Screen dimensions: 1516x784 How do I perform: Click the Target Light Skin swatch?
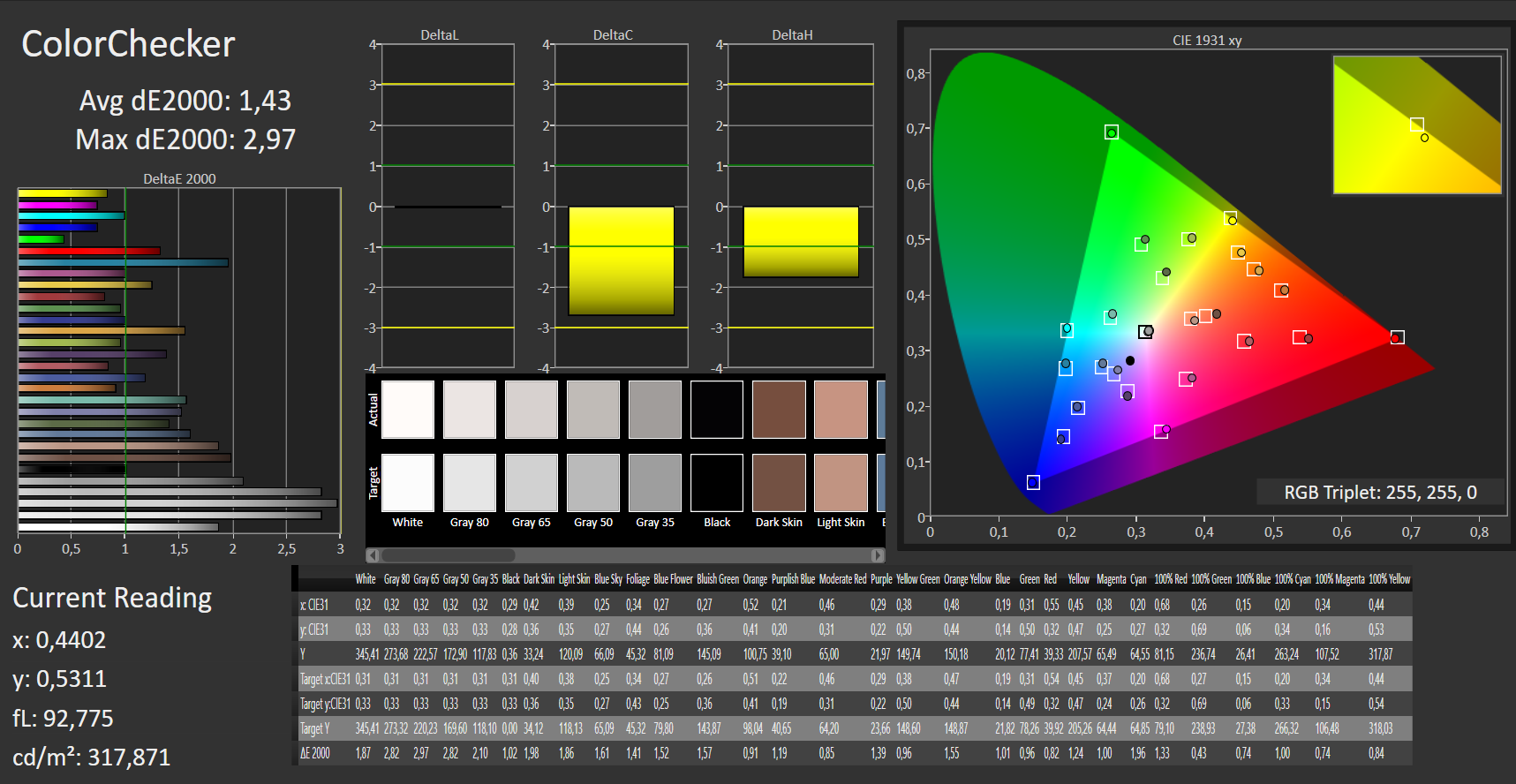pos(841,483)
